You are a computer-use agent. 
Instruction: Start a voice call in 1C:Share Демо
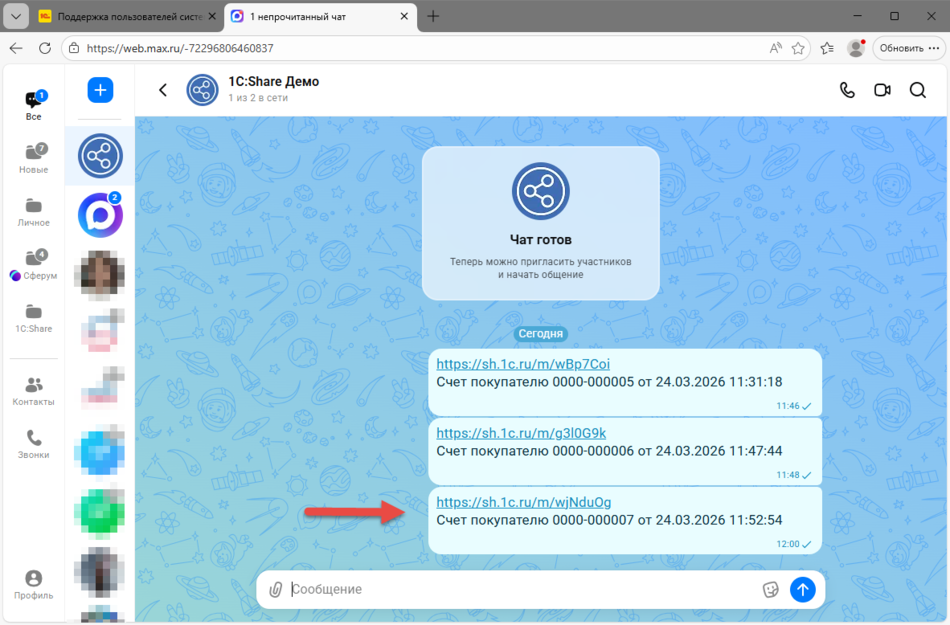coord(847,90)
